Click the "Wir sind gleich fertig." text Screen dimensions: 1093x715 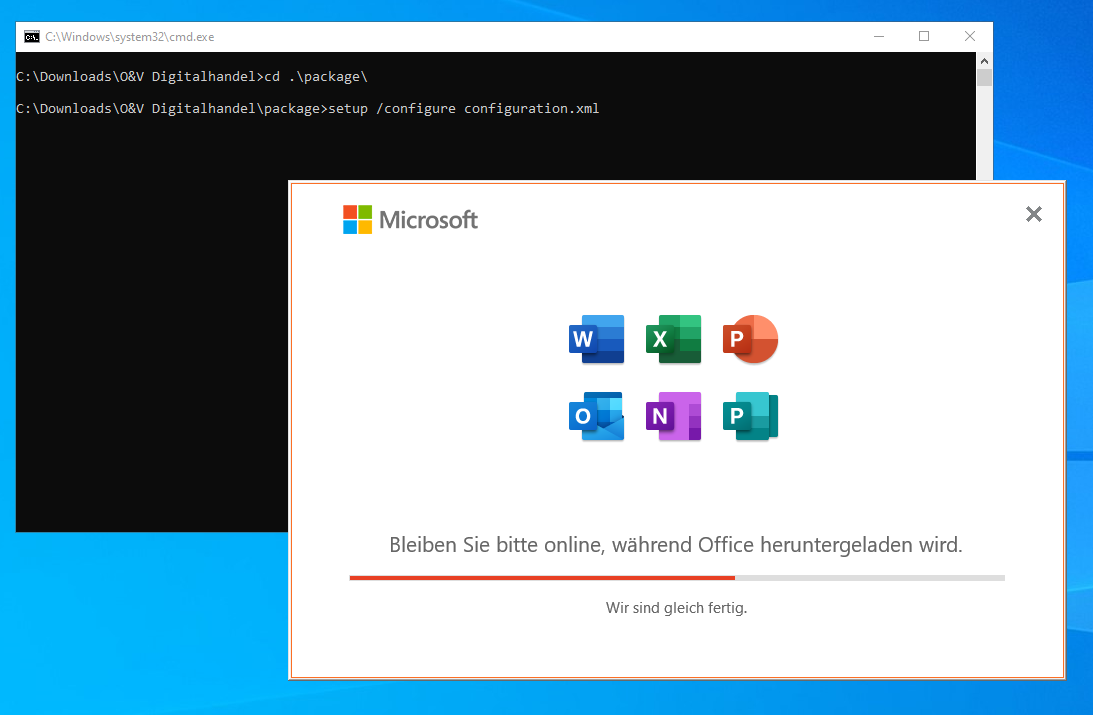pos(676,607)
